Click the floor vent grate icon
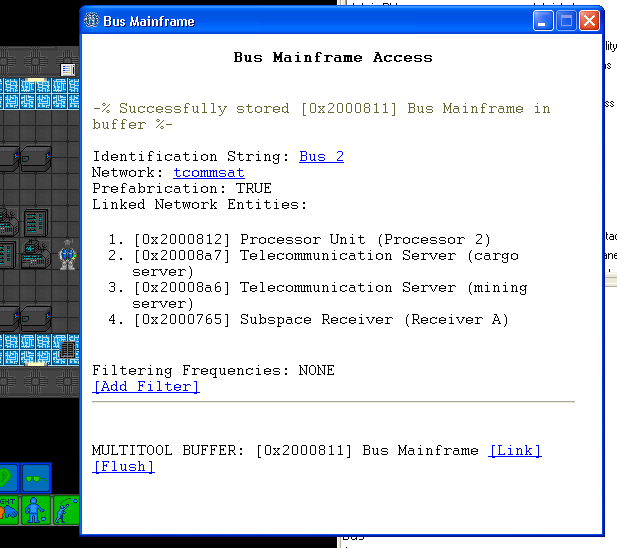617x548 pixels. tap(67, 351)
